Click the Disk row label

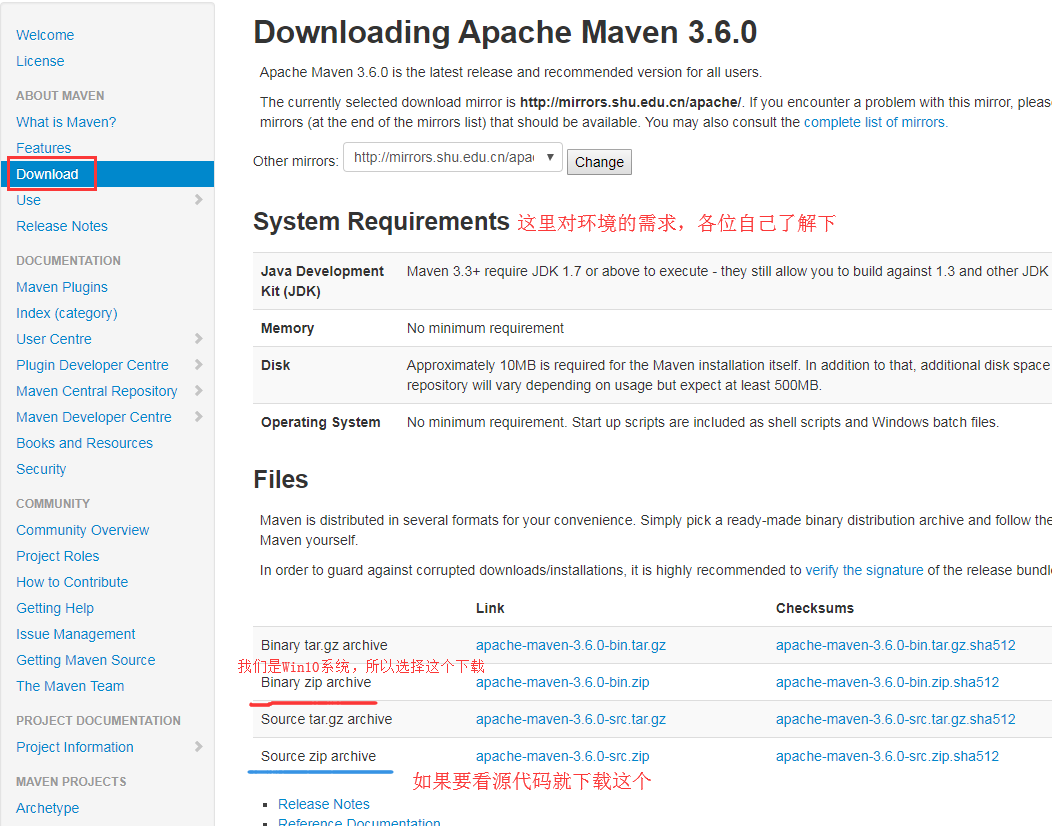275,365
